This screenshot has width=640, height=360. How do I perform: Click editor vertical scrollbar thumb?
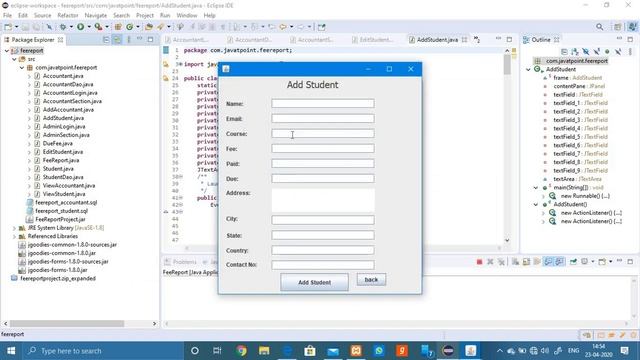[507, 64]
